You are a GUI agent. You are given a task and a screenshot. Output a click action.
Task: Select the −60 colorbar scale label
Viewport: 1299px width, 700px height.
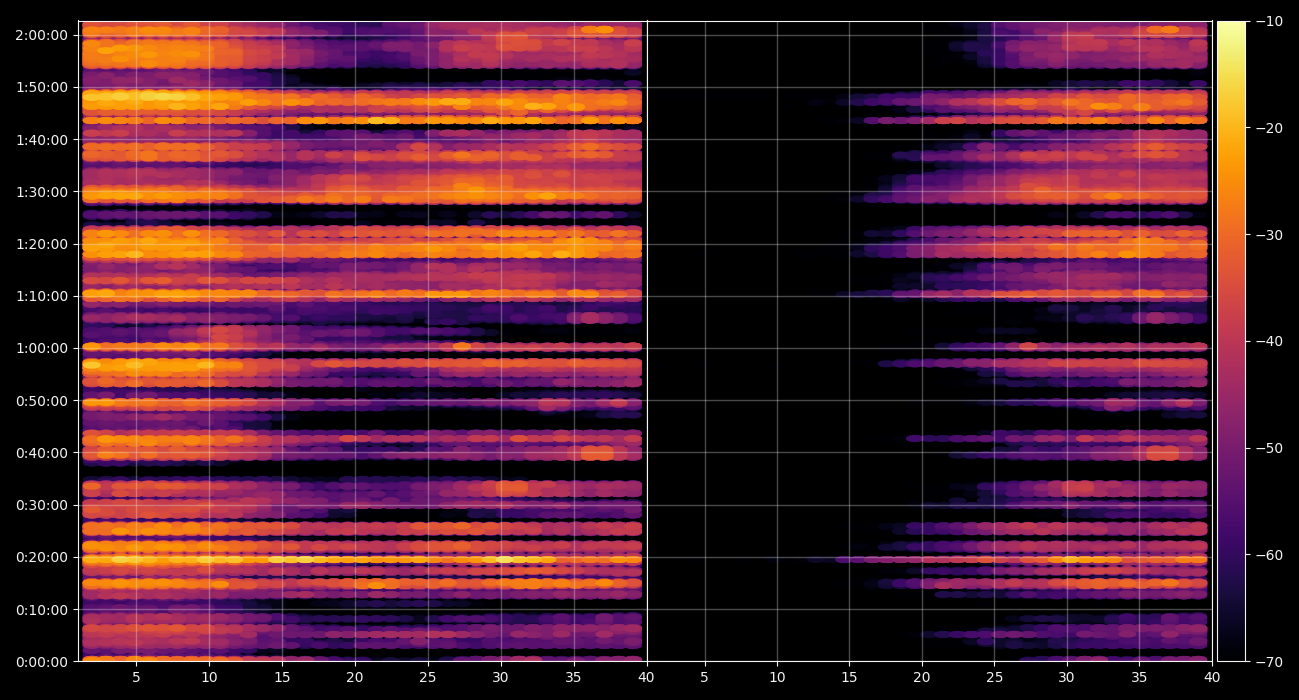pos(1270,554)
